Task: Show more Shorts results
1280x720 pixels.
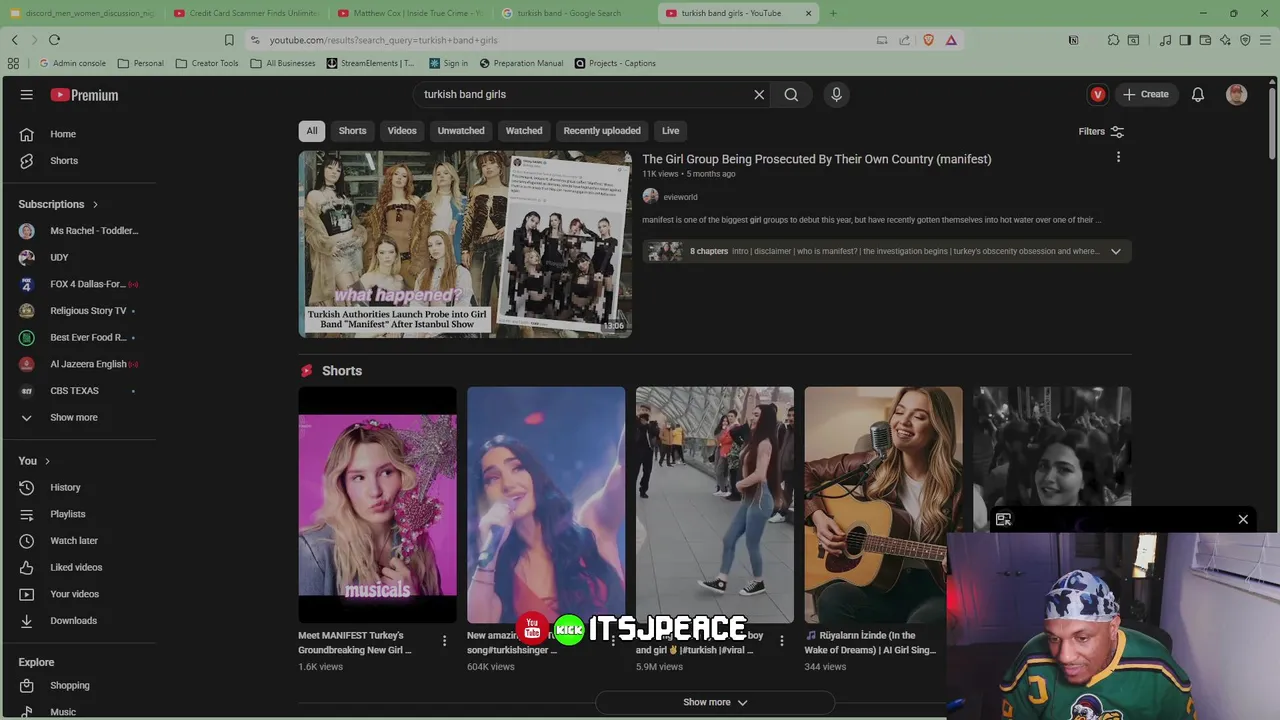Action: point(715,702)
